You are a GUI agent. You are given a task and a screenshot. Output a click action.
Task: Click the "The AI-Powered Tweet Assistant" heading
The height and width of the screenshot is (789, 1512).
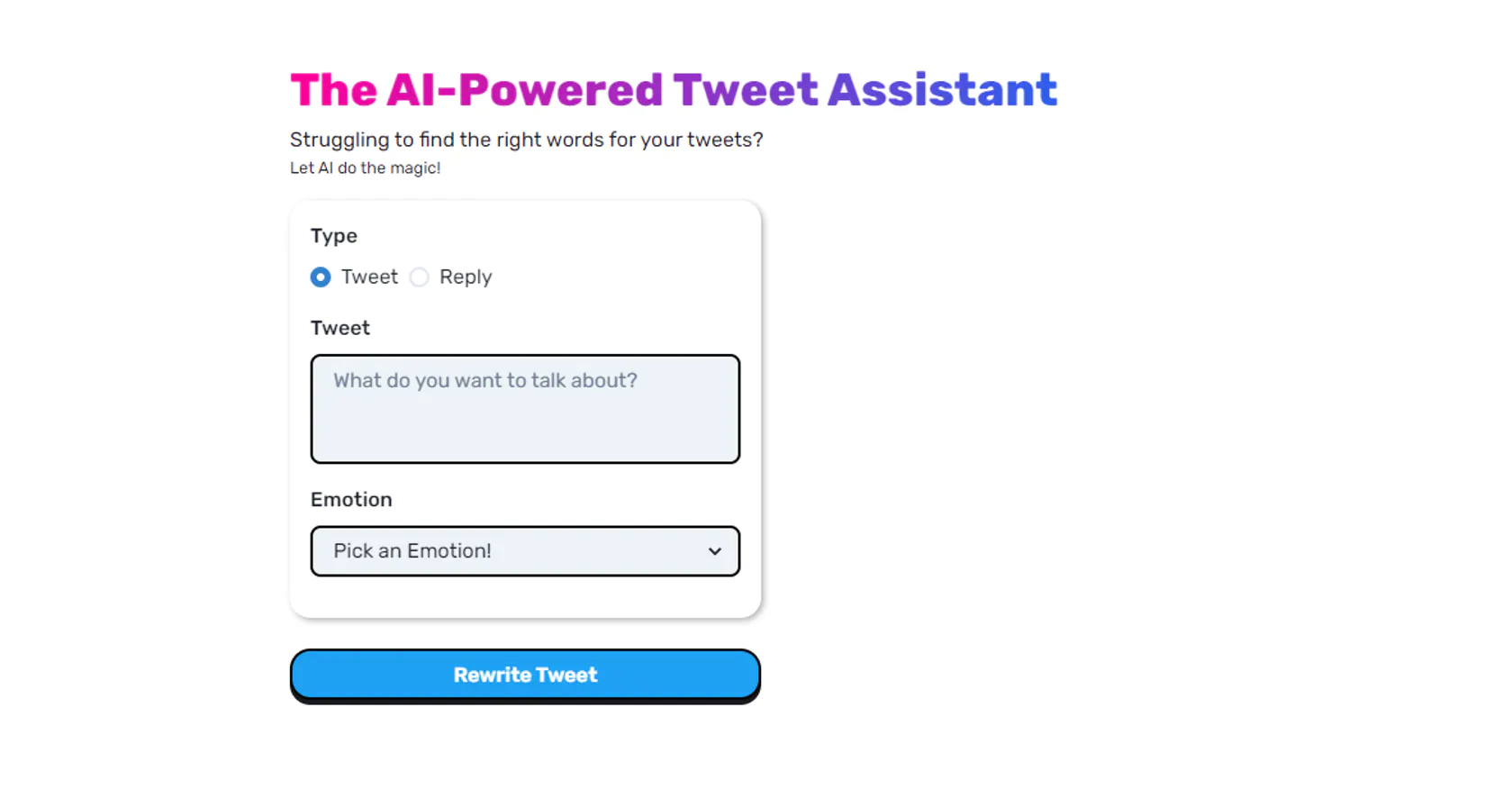click(x=674, y=90)
